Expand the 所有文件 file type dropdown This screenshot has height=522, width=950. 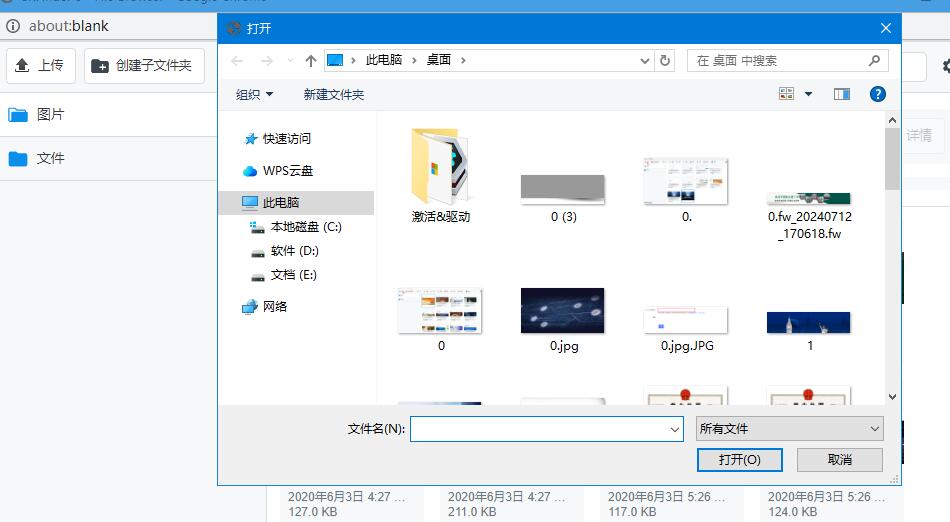pos(789,429)
